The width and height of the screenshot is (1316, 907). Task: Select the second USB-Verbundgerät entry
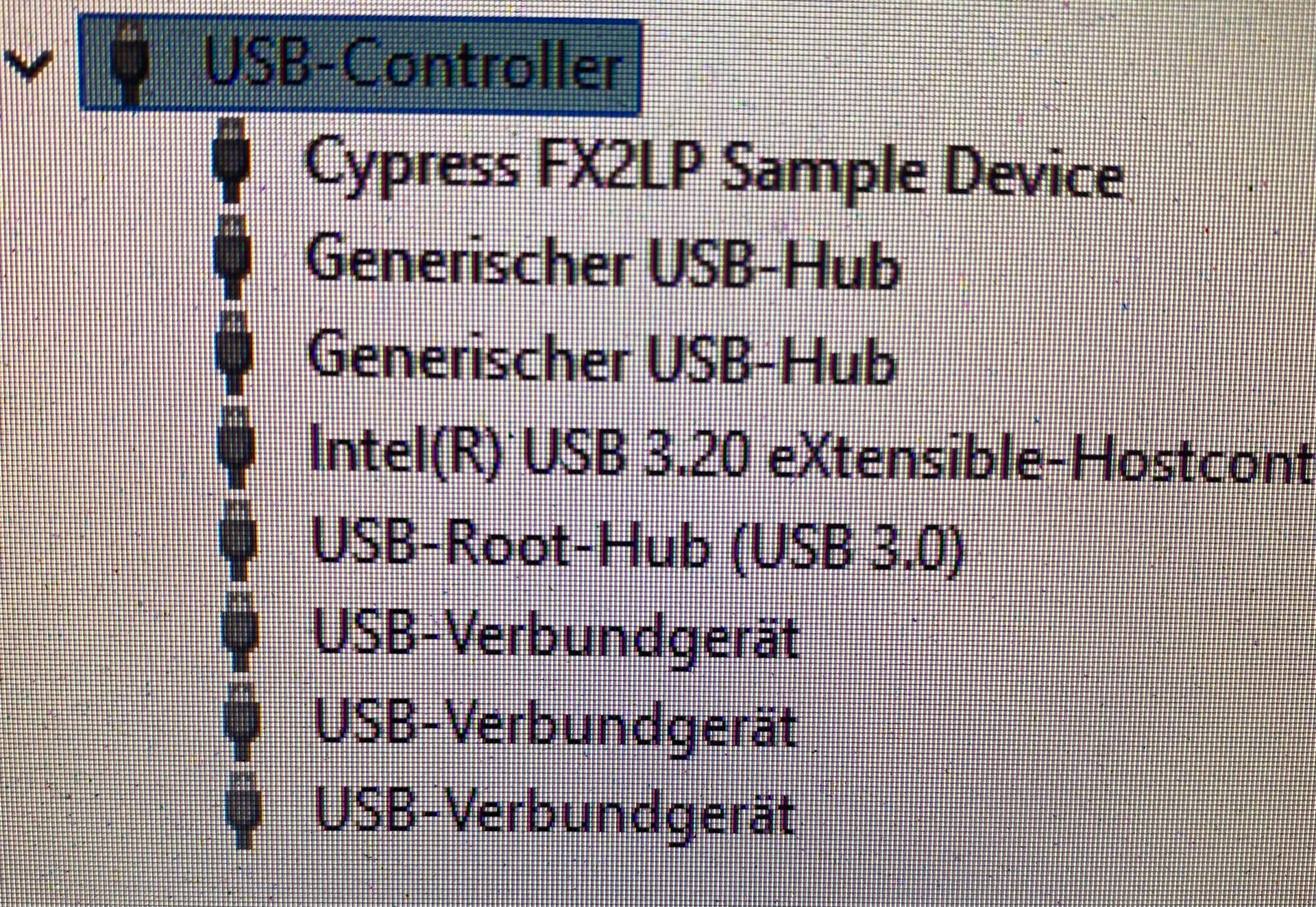point(556,725)
